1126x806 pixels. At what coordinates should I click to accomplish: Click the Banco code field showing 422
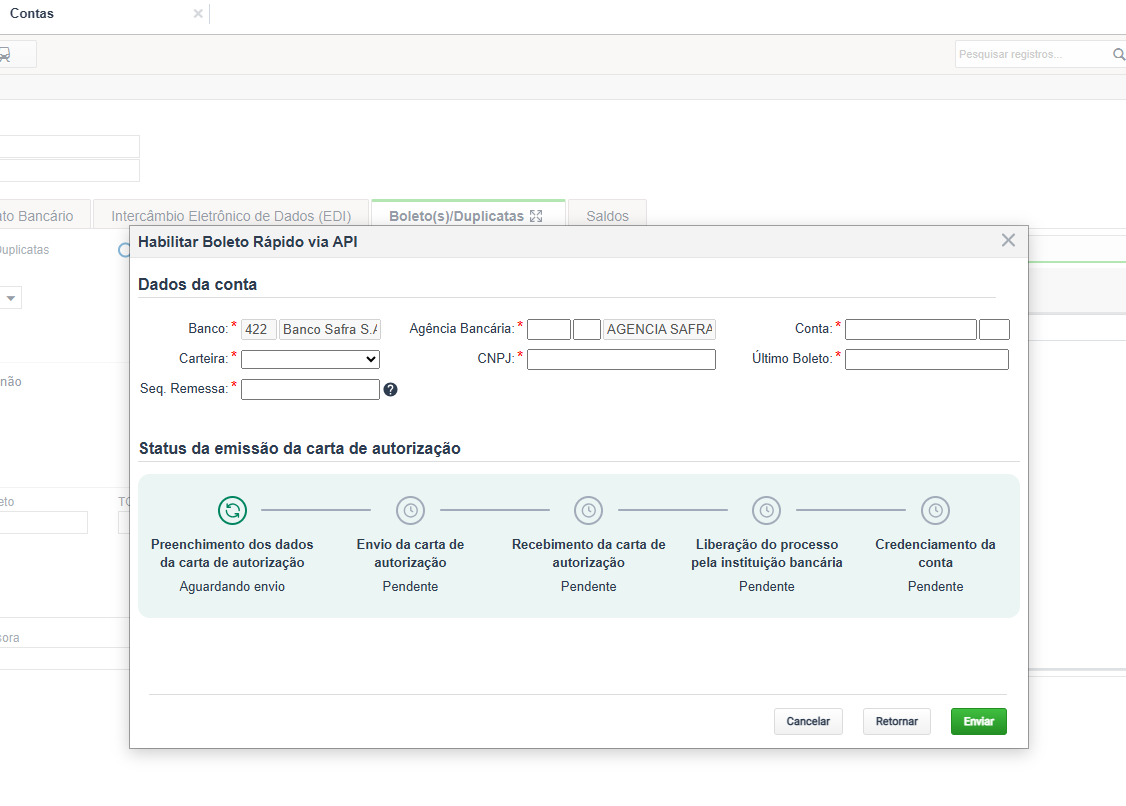pos(259,329)
